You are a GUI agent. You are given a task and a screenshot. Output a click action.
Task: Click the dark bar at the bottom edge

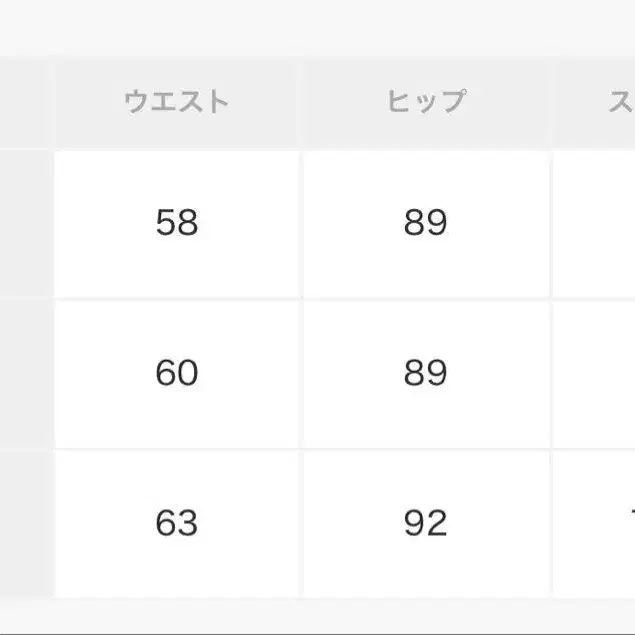(x=317, y=631)
